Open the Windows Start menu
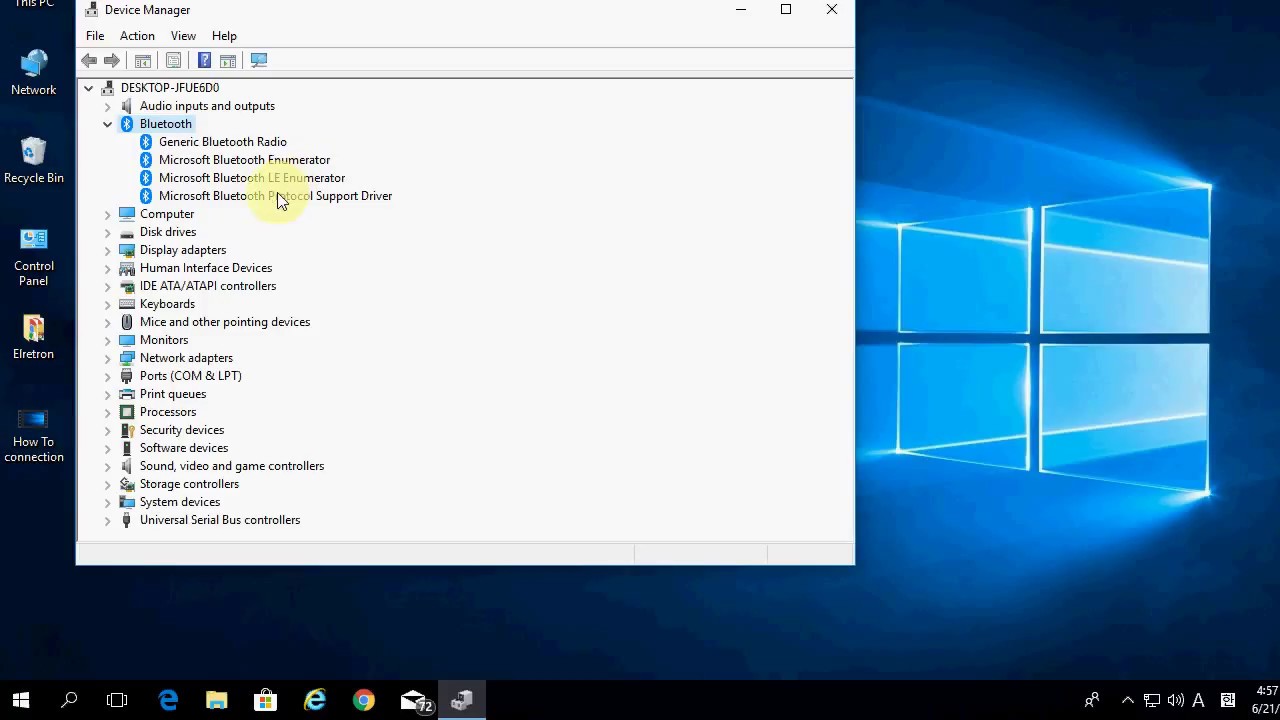Image resolution: width=1280 pixels, height=720 pixels. click(x=21, y=700)
